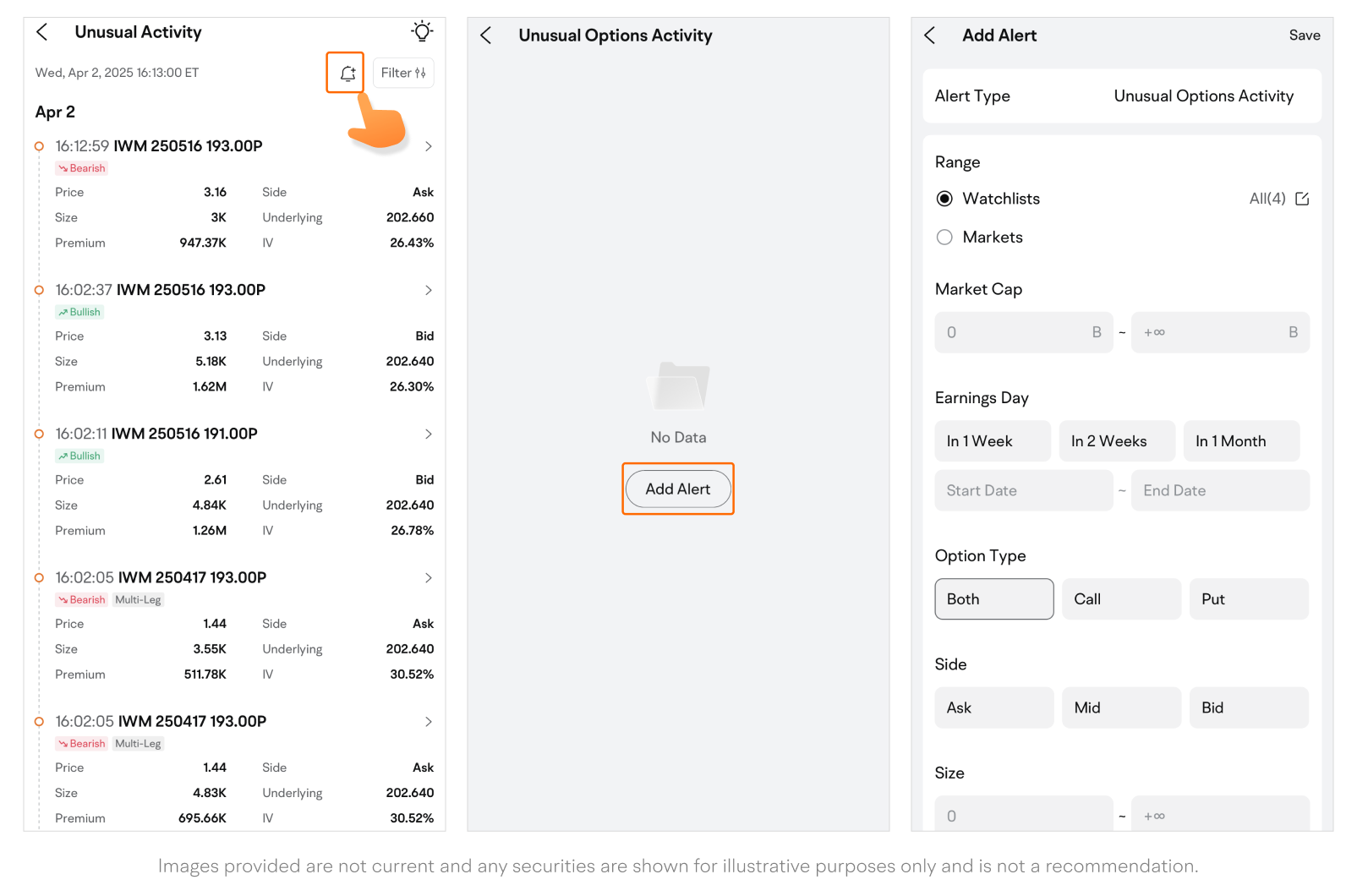Expand the 16:02:37 IWM 193.00P entry
The image size is (1357, 896).
[428, 290]
